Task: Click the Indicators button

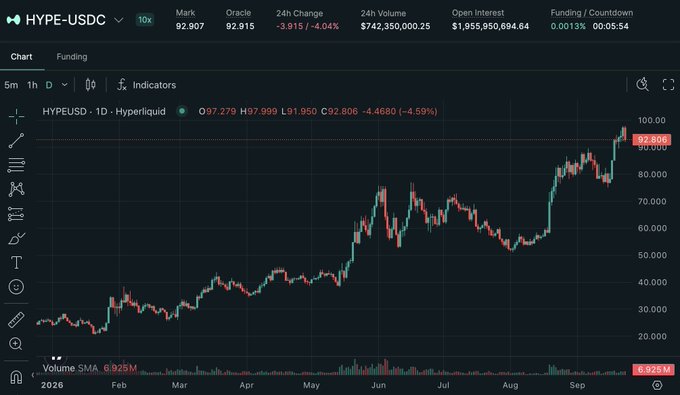Action: pyautogui.click(x=146, y=85)
